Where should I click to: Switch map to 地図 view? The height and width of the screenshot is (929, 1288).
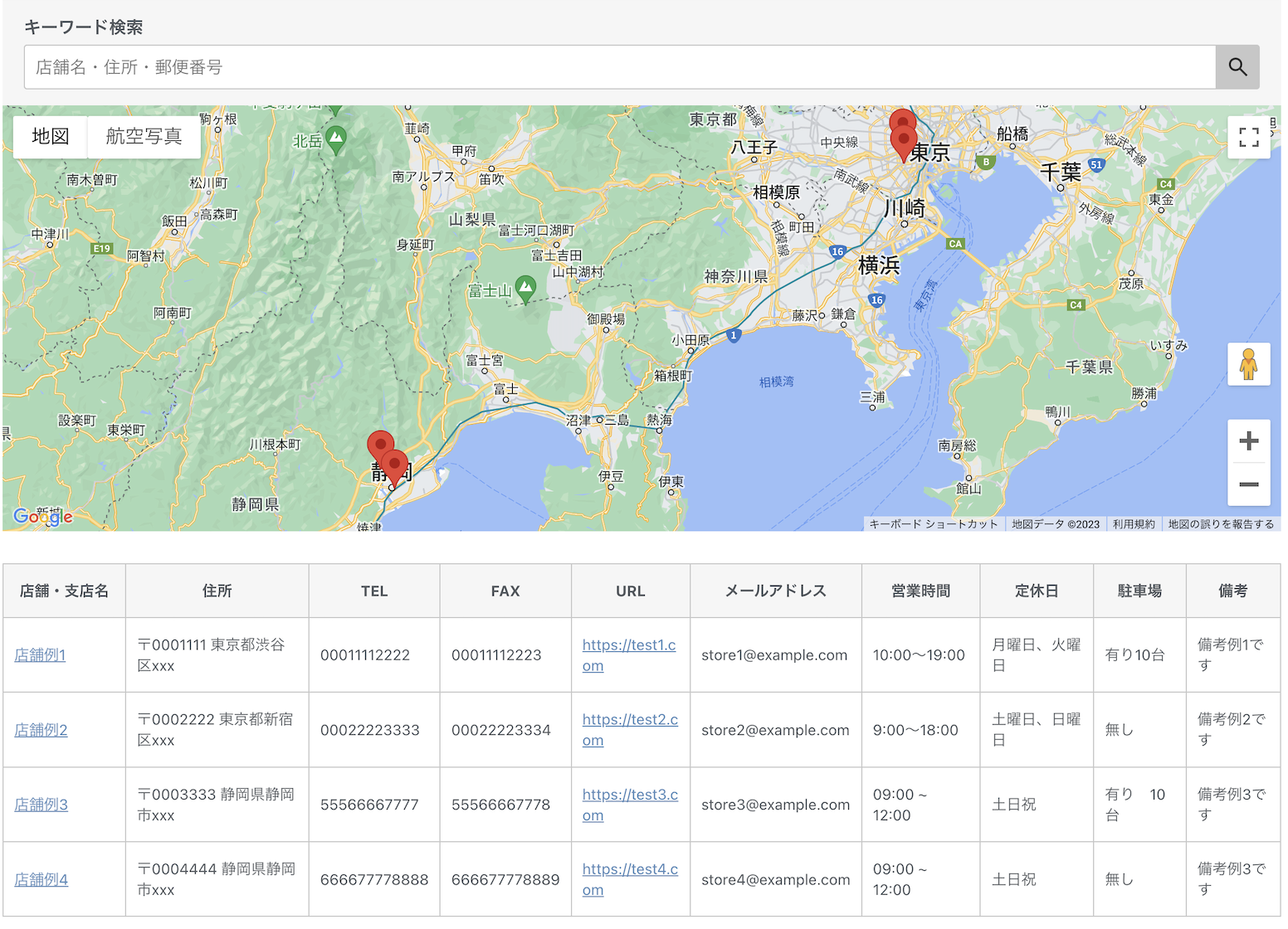click(x=51, y=136)
